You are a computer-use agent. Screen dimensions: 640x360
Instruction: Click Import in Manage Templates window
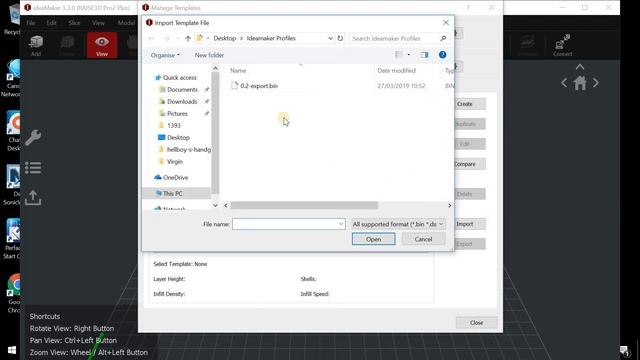click(469, 224)
